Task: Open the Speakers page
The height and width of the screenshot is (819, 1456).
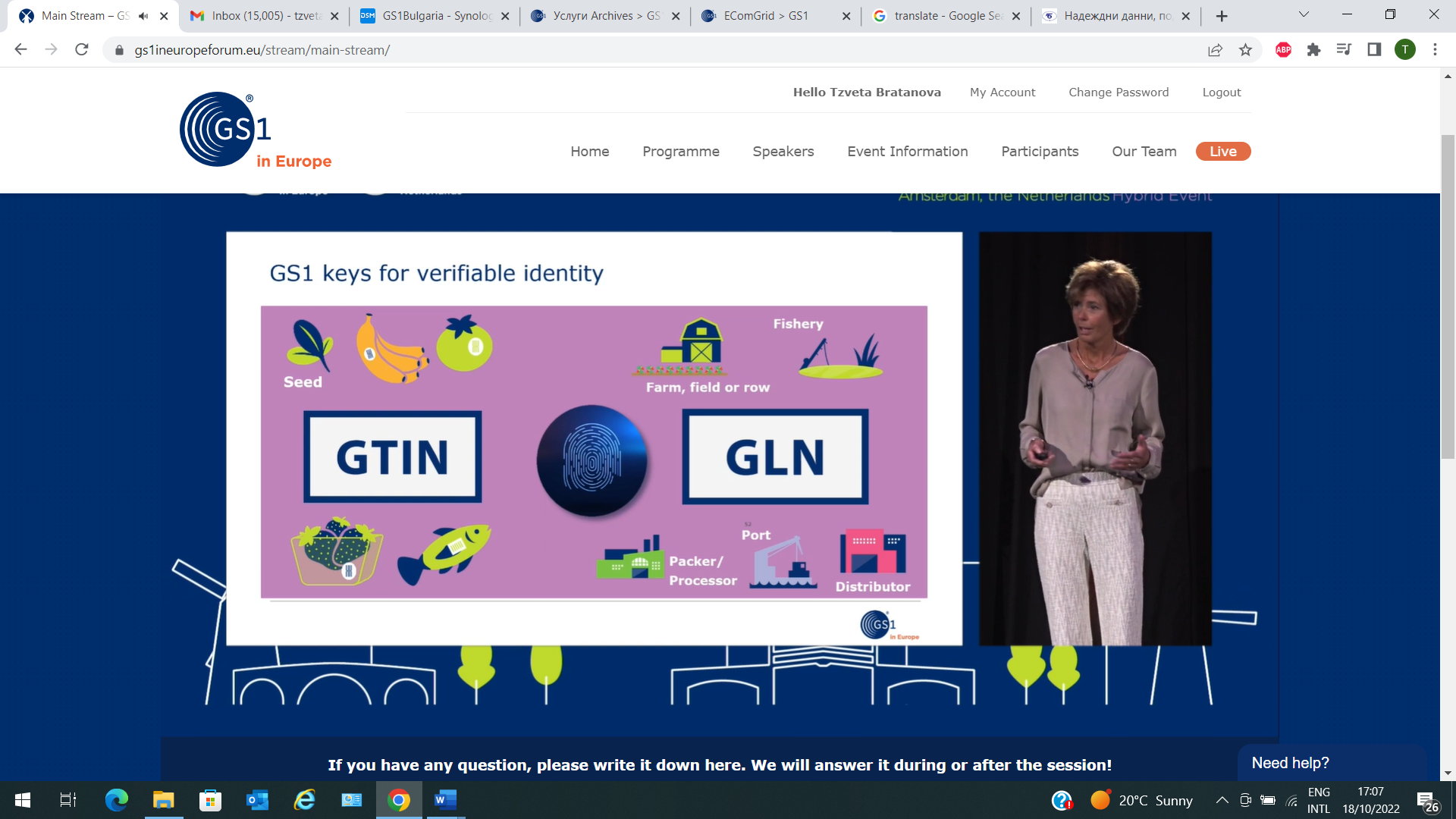Action: coord(783,152)
